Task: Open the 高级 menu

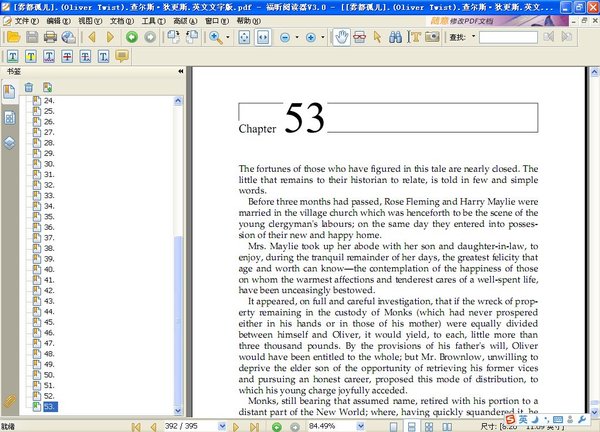Action: [x=185, y=21]
